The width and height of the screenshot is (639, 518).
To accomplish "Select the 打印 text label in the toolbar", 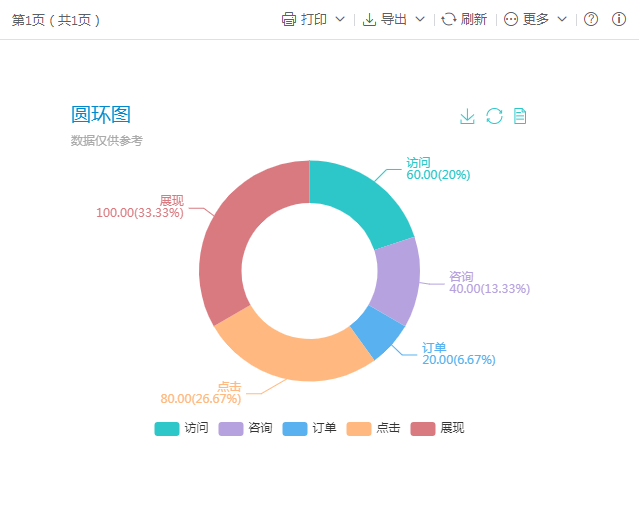I will click(314, 19).
